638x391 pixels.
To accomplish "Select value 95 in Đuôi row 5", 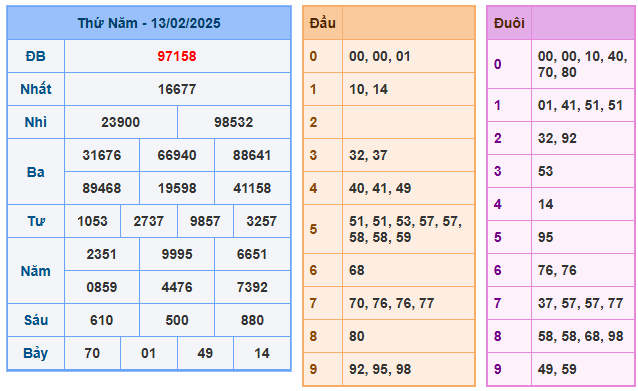I will coord(545,237).
